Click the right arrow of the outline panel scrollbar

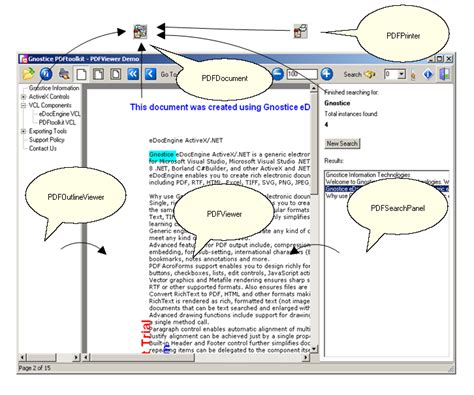[76, 357]
